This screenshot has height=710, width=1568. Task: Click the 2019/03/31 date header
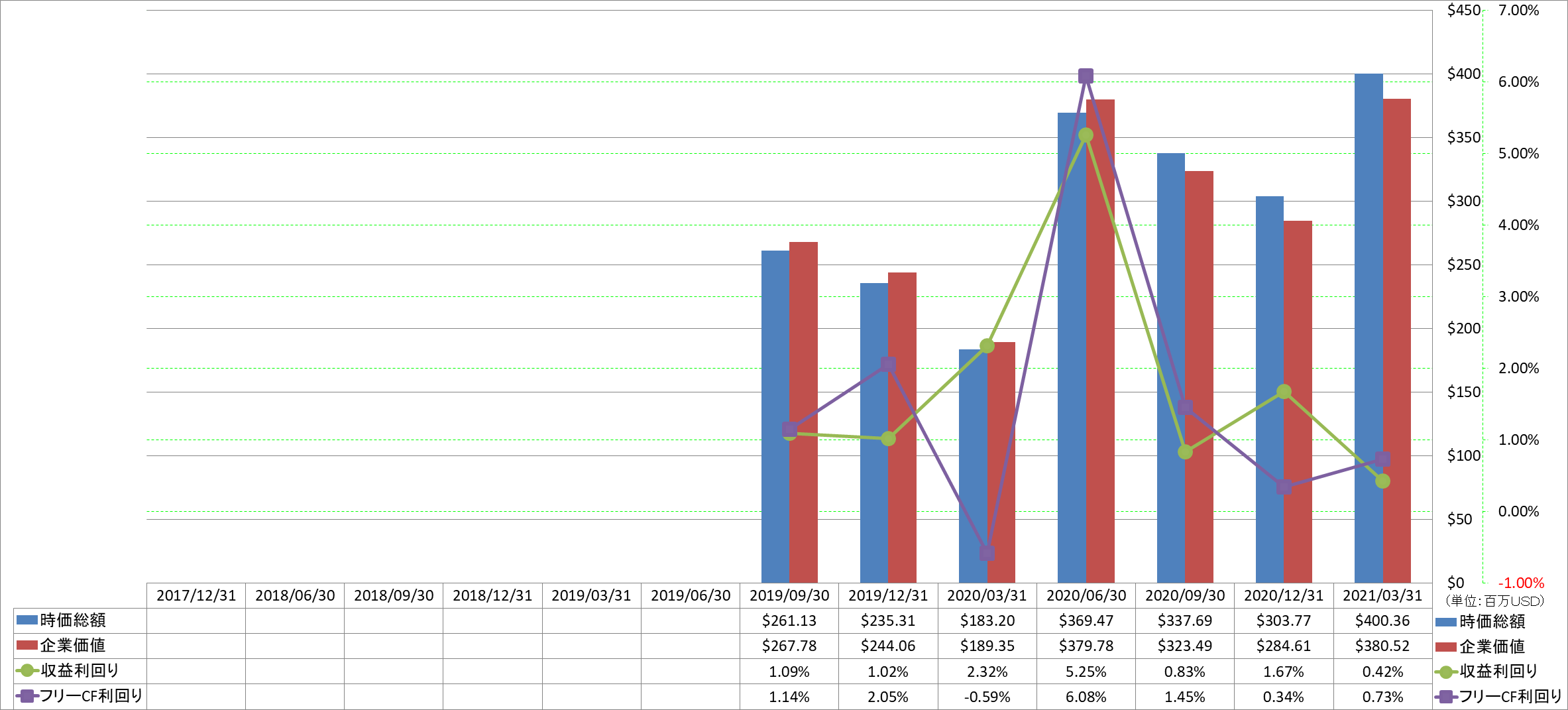point(591,595)
